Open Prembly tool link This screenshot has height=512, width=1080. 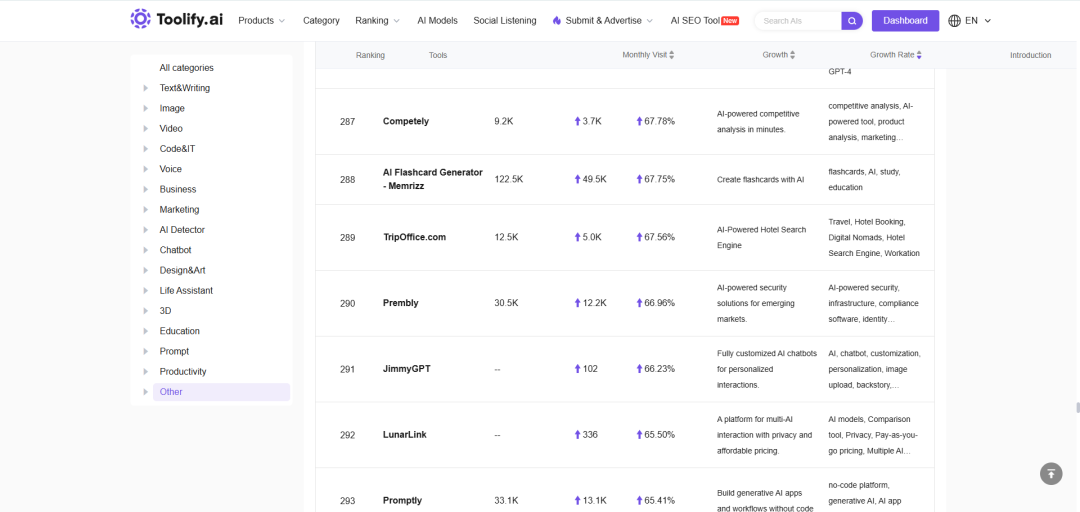point(401,303)
